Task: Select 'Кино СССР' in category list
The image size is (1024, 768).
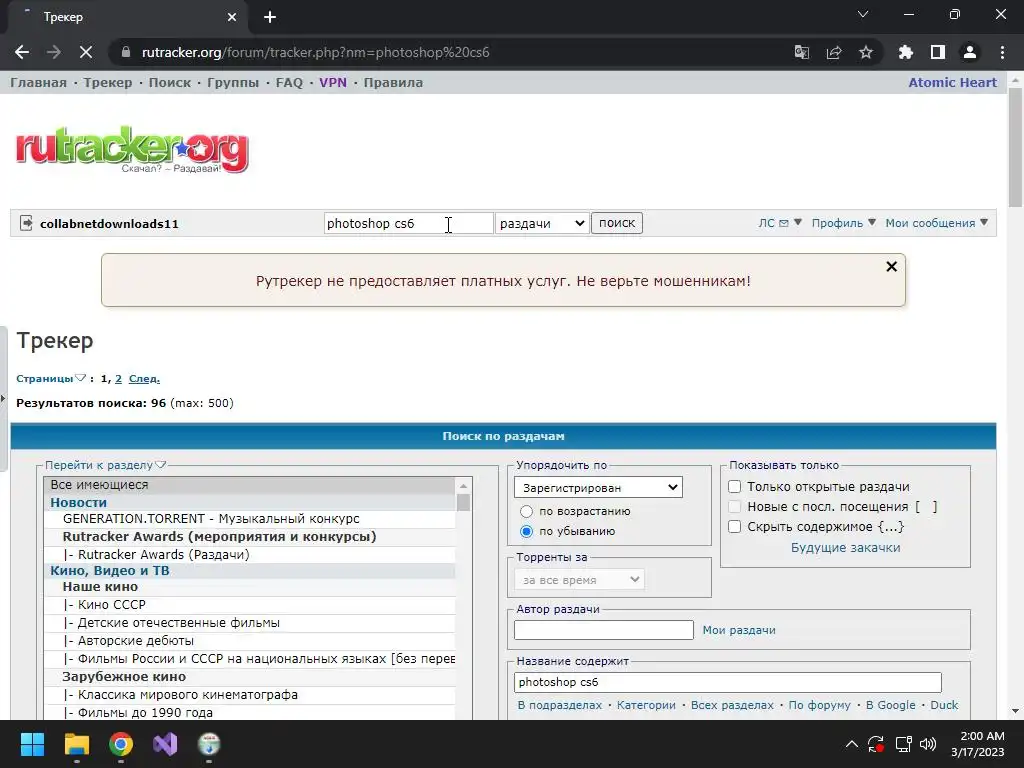Action: [112, 605]
